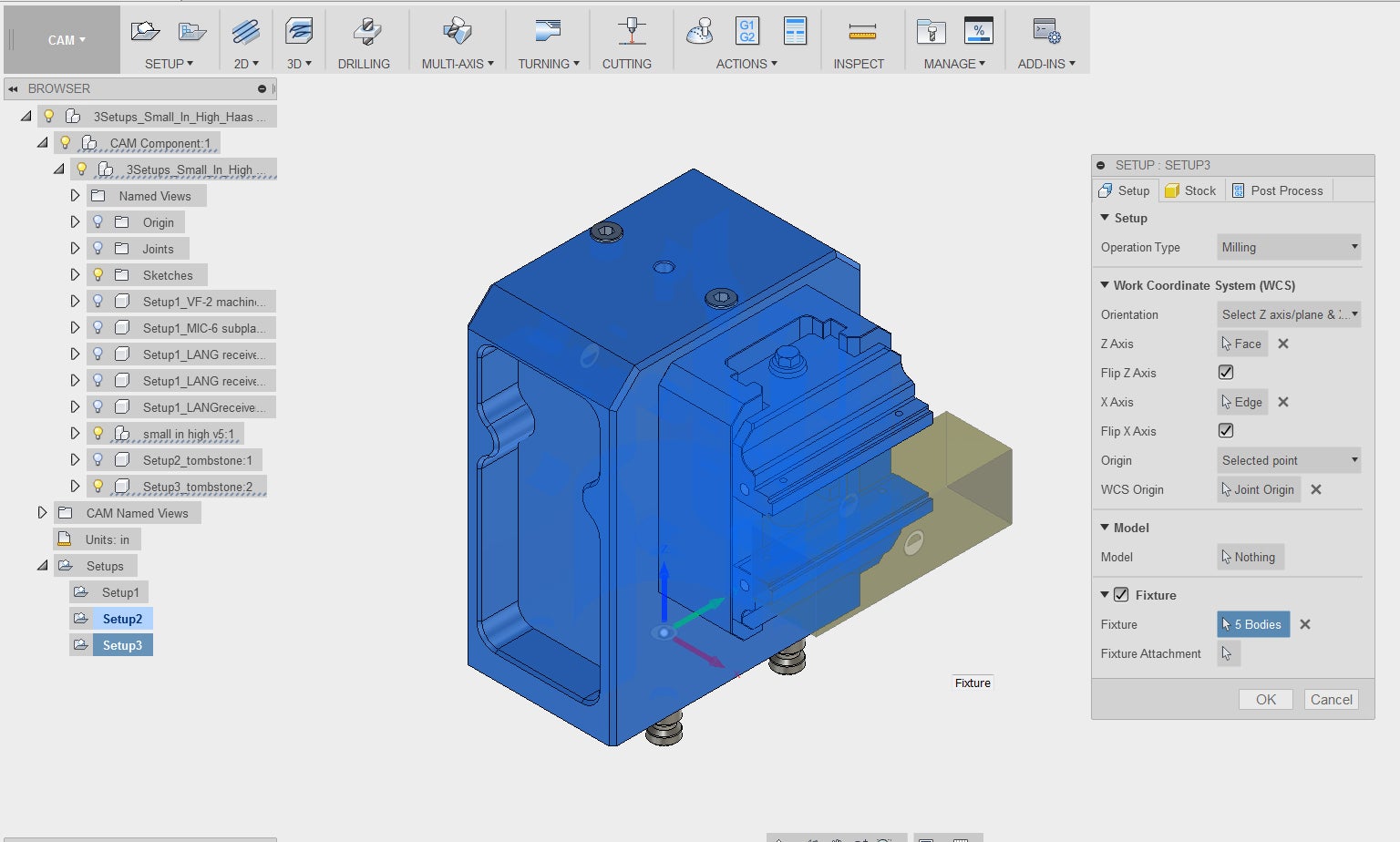Click the OK button in Setup dialog
The height and width of the screenshot is (842, 1400).
tap(1265, 699)
